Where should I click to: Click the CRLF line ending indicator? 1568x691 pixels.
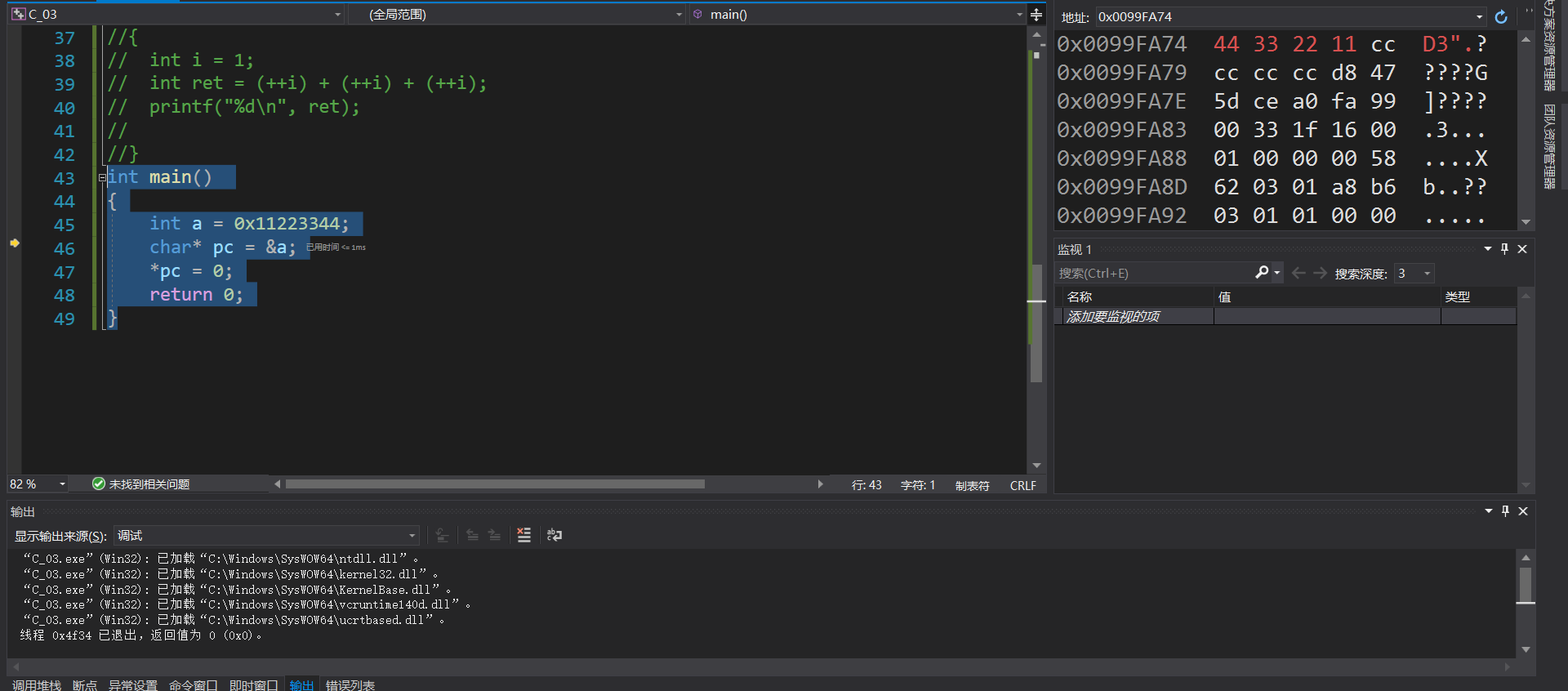tap(1022, 485)
